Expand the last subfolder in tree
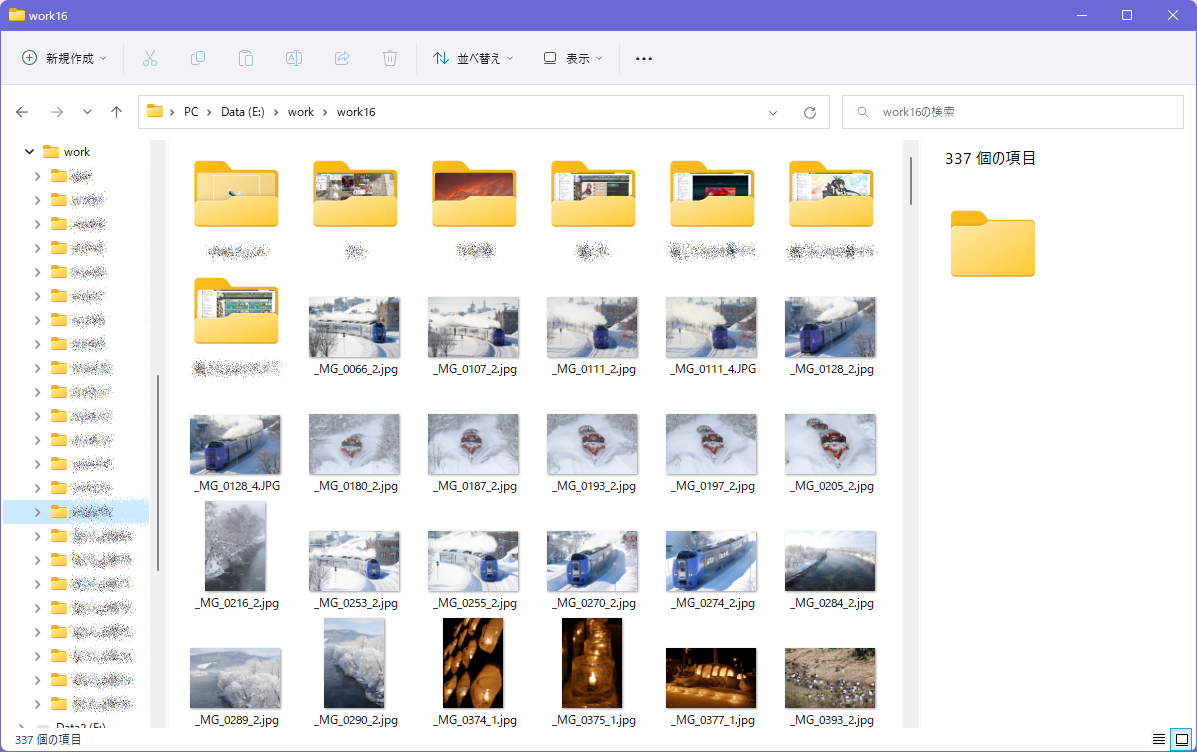Image resolution: width=1197 pixels, height=752 pixels. tap(37, 704)
